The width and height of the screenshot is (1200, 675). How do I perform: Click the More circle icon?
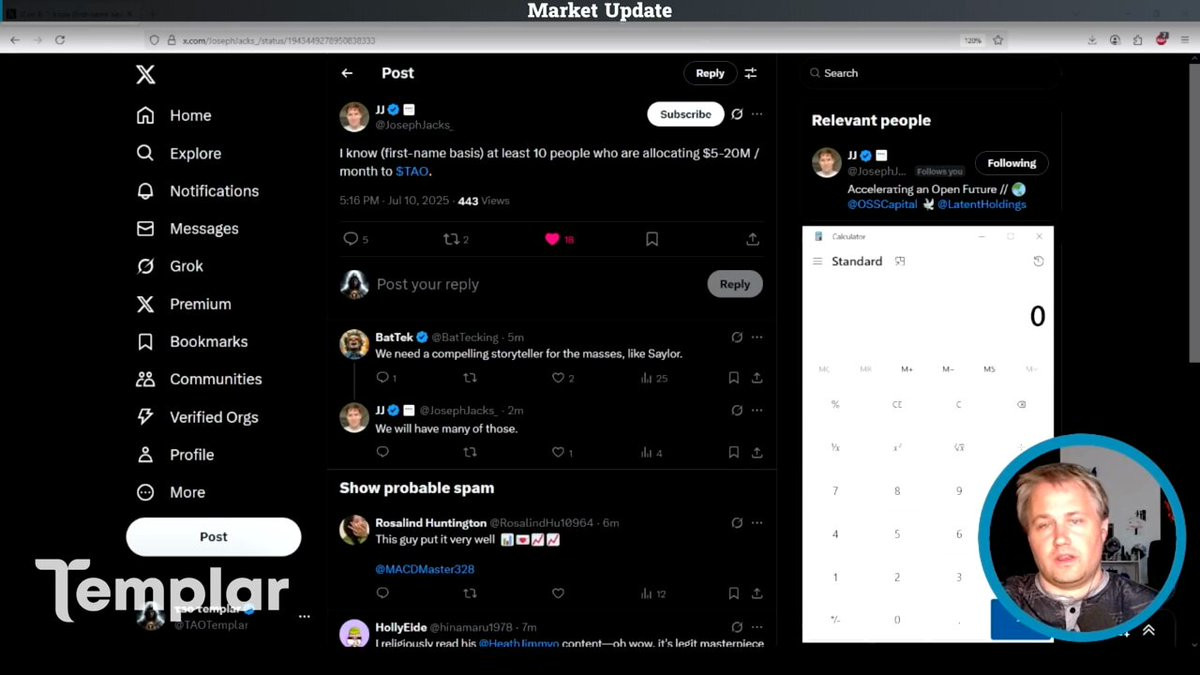pos(145,492)
